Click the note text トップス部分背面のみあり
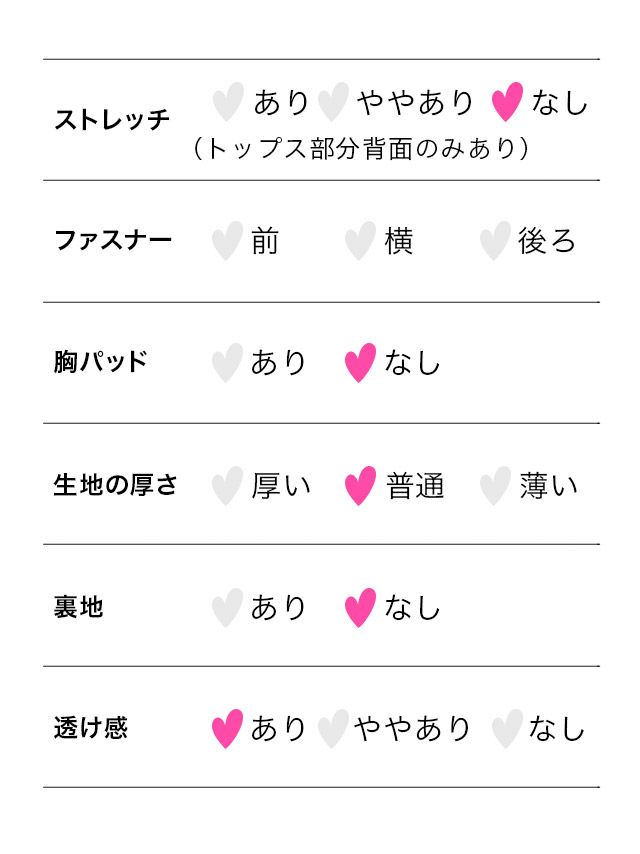This screenshot has height=854, width=640. coord(360,148)
